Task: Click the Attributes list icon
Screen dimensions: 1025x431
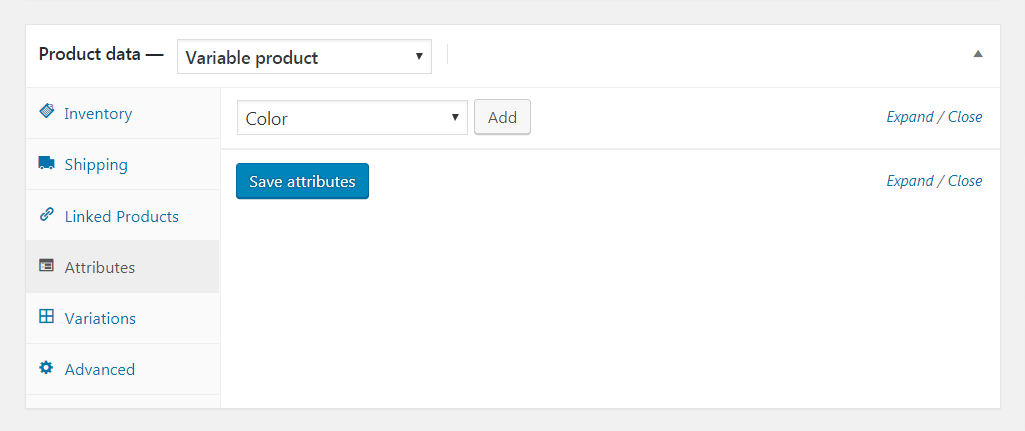Action: pyautogui.click(x=46, y=266)
